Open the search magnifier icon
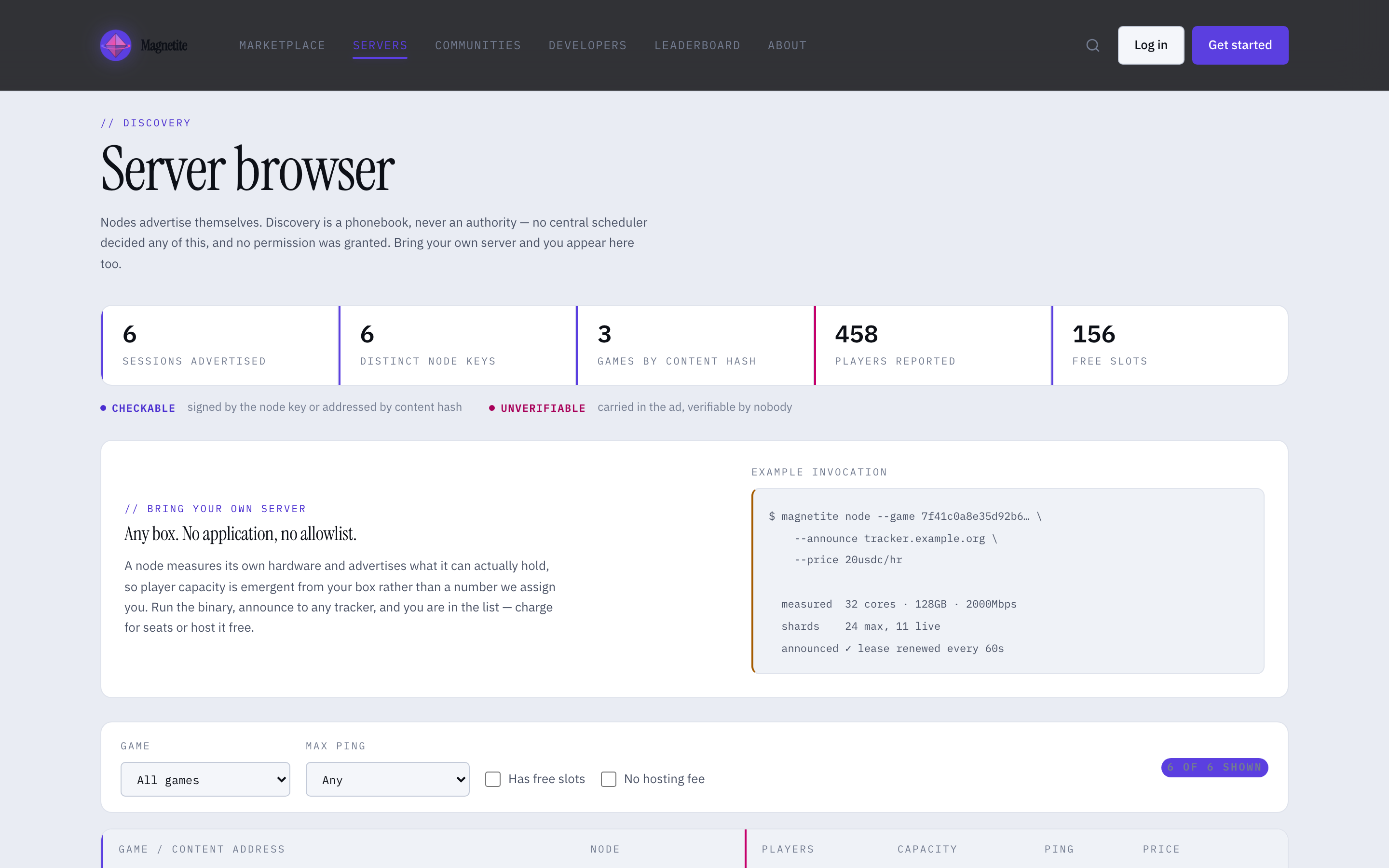1389x868 pixels. coord(1093,45)
